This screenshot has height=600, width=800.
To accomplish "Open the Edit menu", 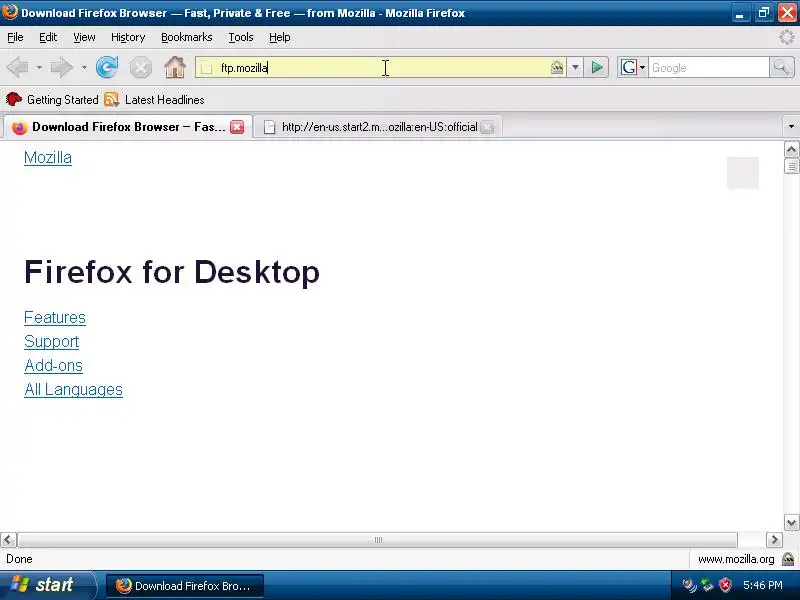I will [48, 37].
